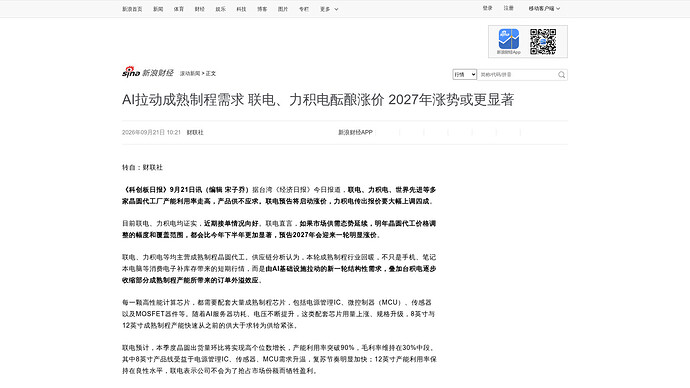Click the paragraph starting 目前联电、力积电均证实

[279, 229]
